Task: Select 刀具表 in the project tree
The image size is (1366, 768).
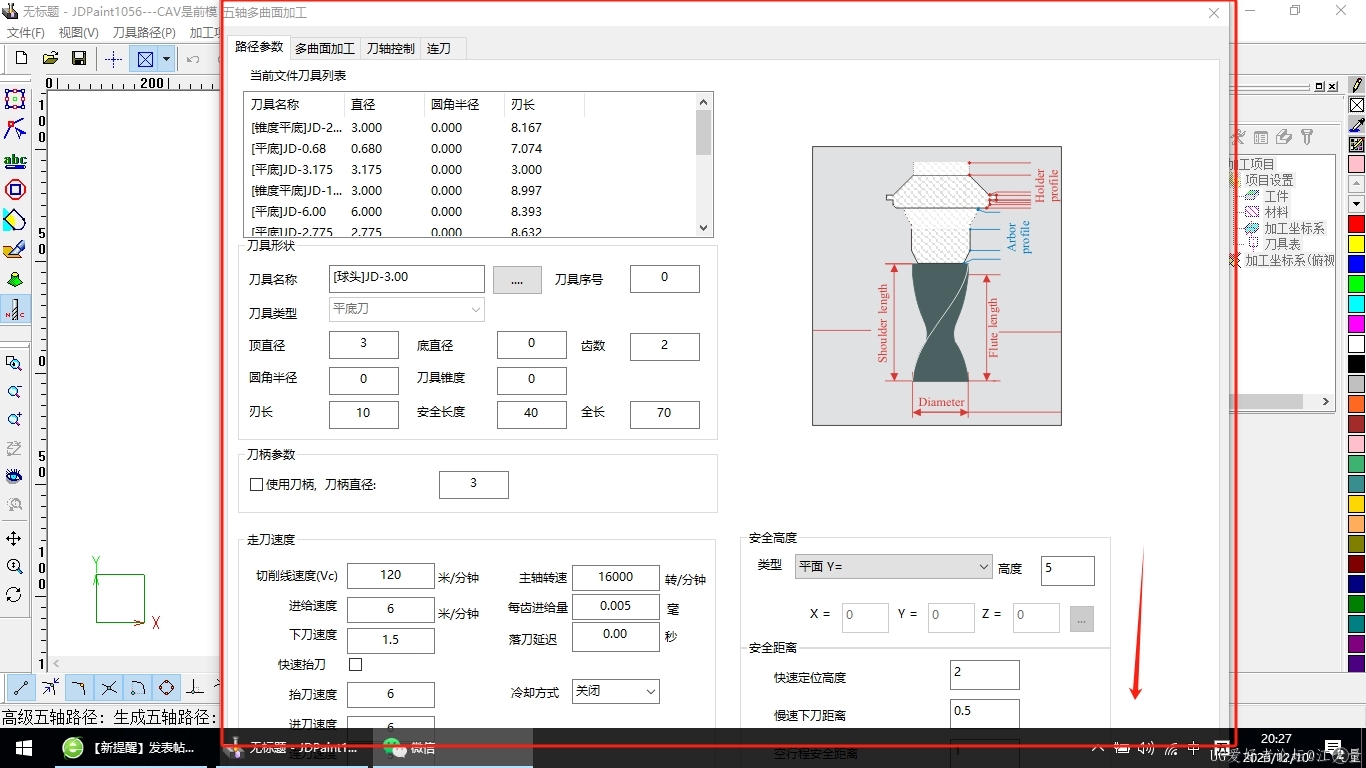Action: click(1283, 243)
